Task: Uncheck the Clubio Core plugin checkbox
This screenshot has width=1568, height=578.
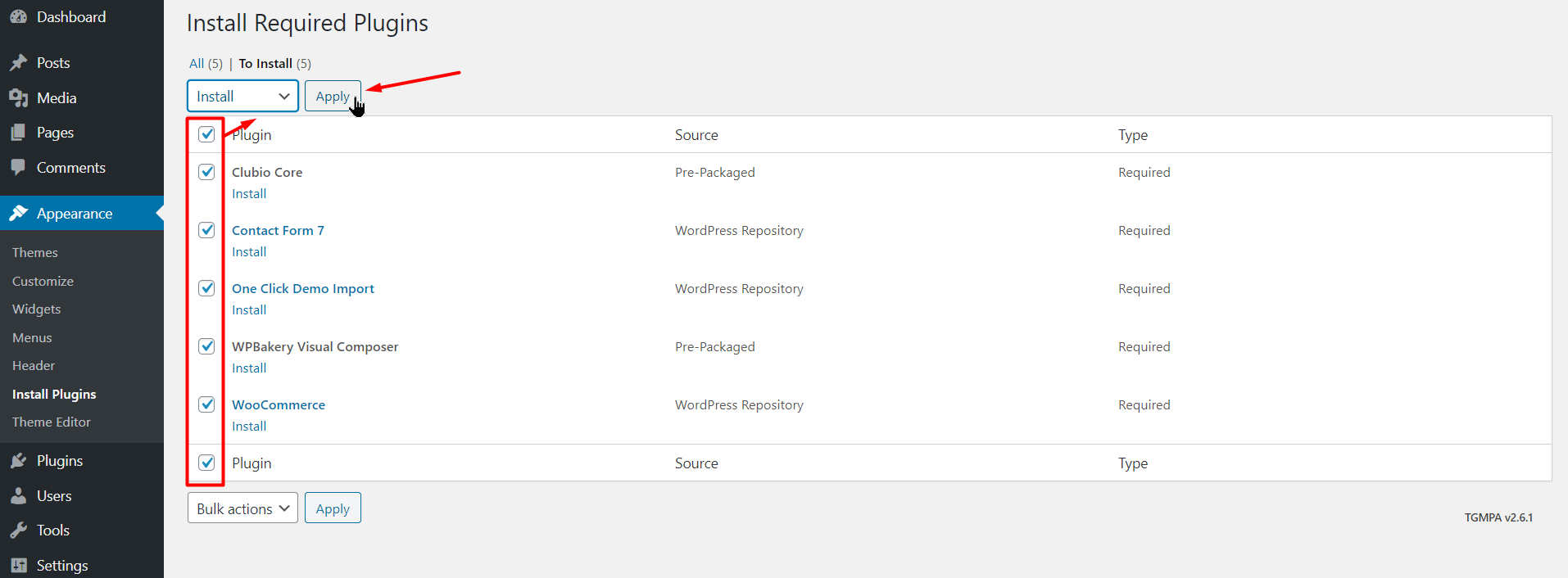Action: [x=206, y=172]
